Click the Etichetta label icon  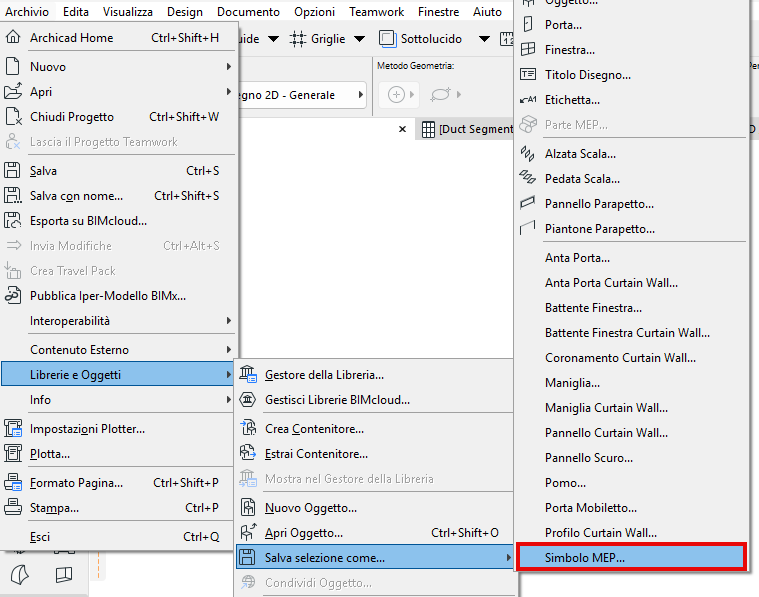528,99
